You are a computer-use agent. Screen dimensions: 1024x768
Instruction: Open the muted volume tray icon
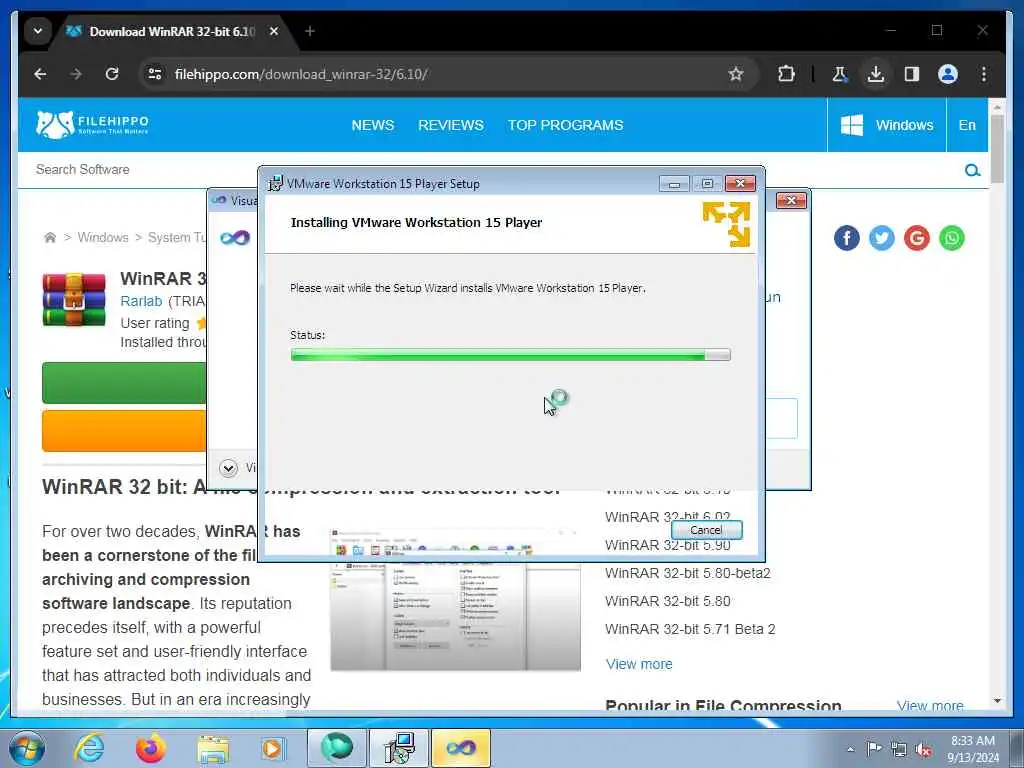pyautogui.click(x=923, y=750)
